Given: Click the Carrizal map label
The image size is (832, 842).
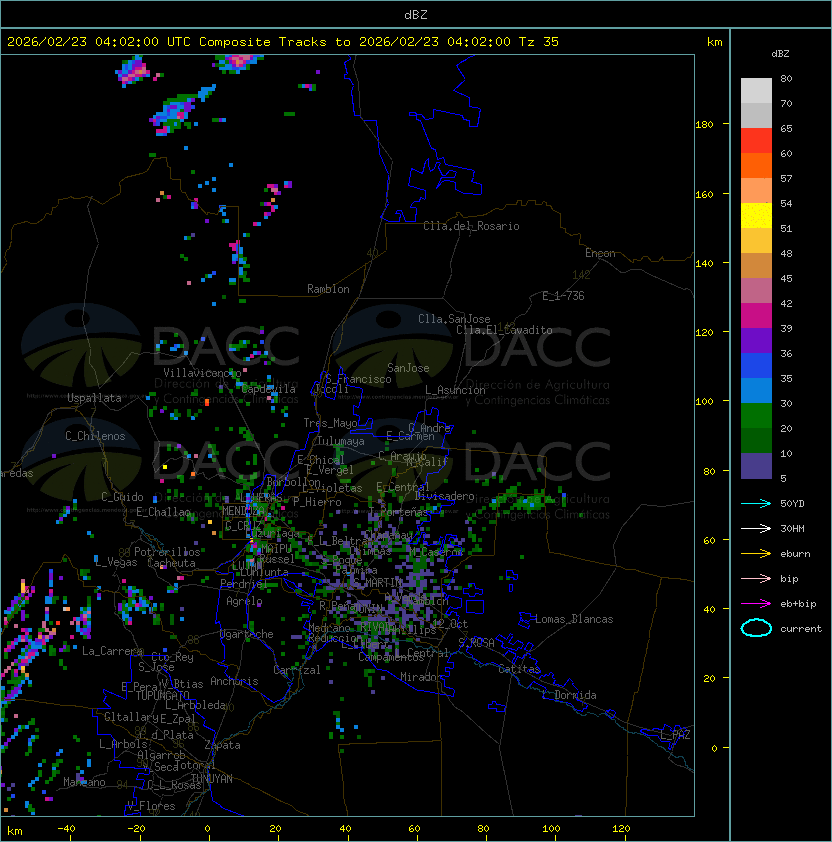Looking at the screenshot, I should (x=297, y=670).
